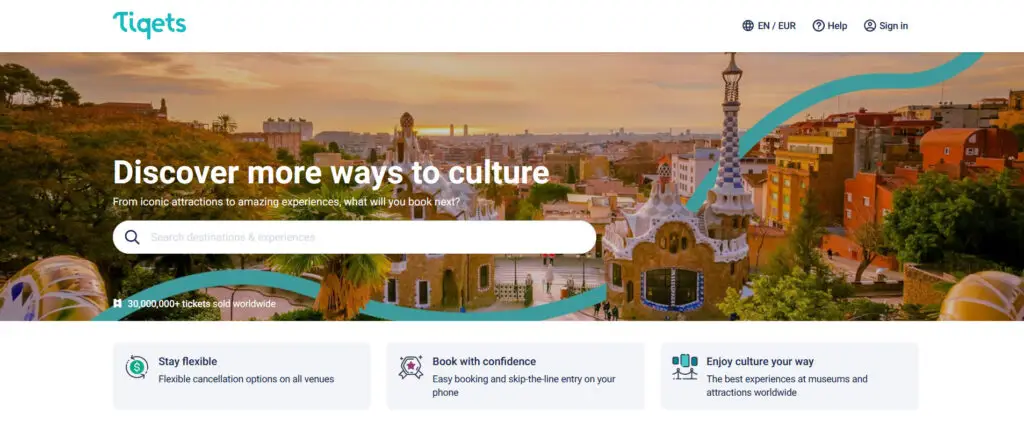The width and height of the screenshot is (1024, 428).
Task: Click the Discover more ways to culture headline
Action: click(x=331, y=173)
